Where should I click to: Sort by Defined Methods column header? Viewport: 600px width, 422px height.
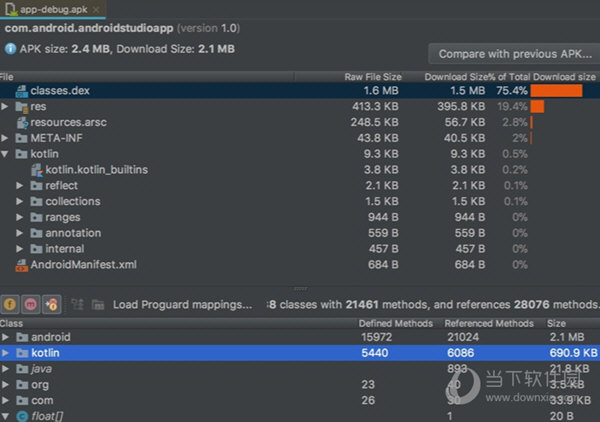point(396,324)
